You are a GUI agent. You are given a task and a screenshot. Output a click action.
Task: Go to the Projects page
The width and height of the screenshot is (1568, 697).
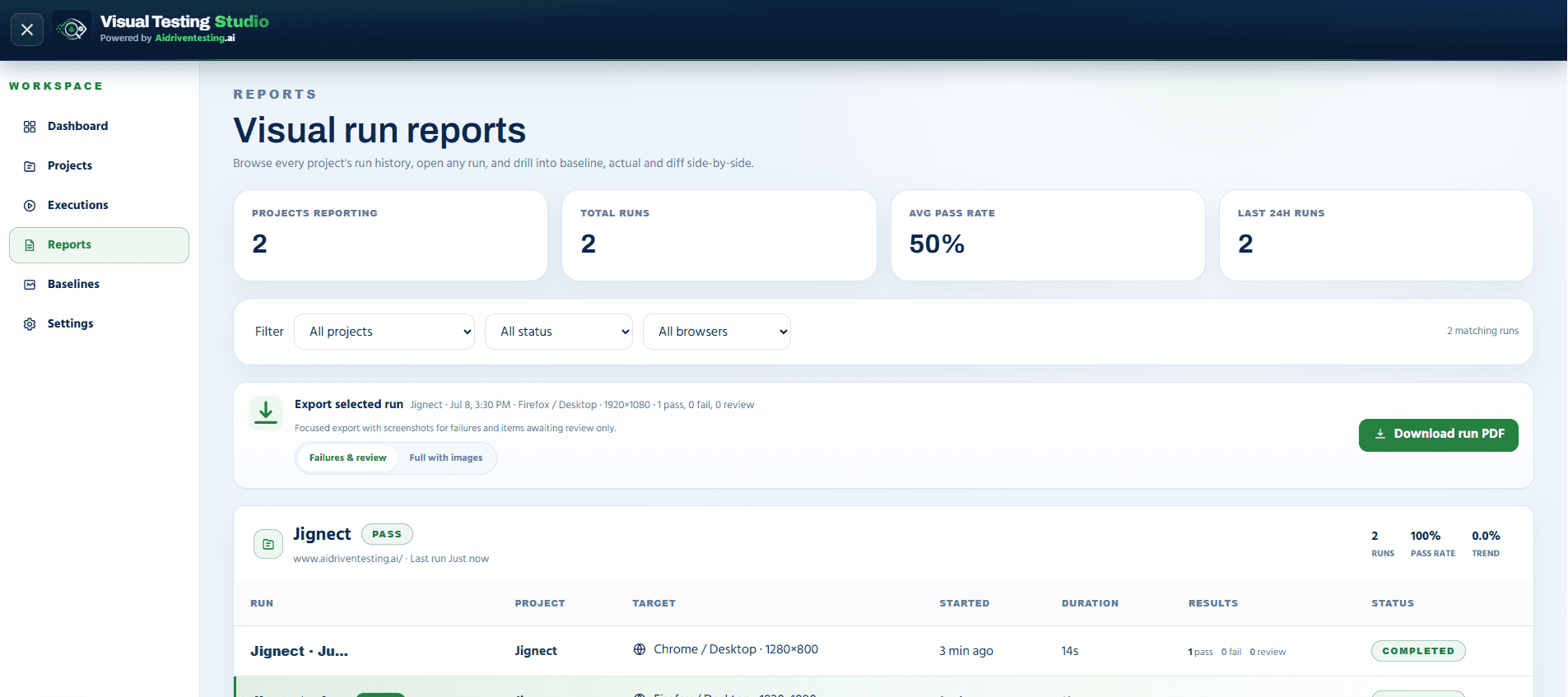coord(99,165)
